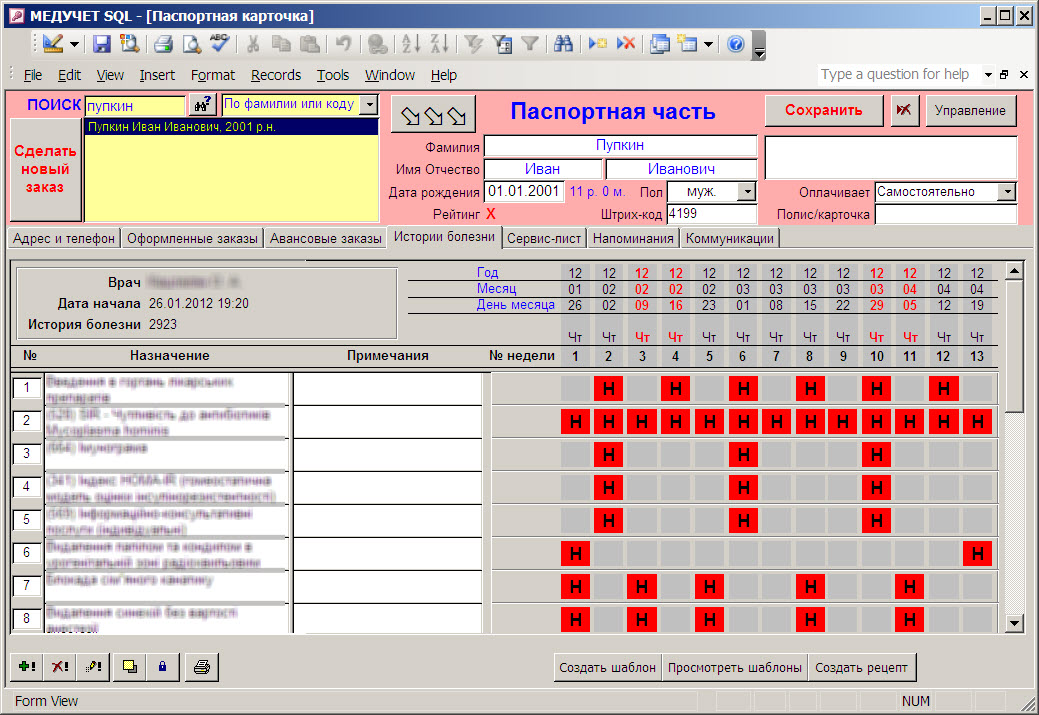The image size is (1039, 715).
Task: Open the Database Window icon
Action: coord(660,44)
